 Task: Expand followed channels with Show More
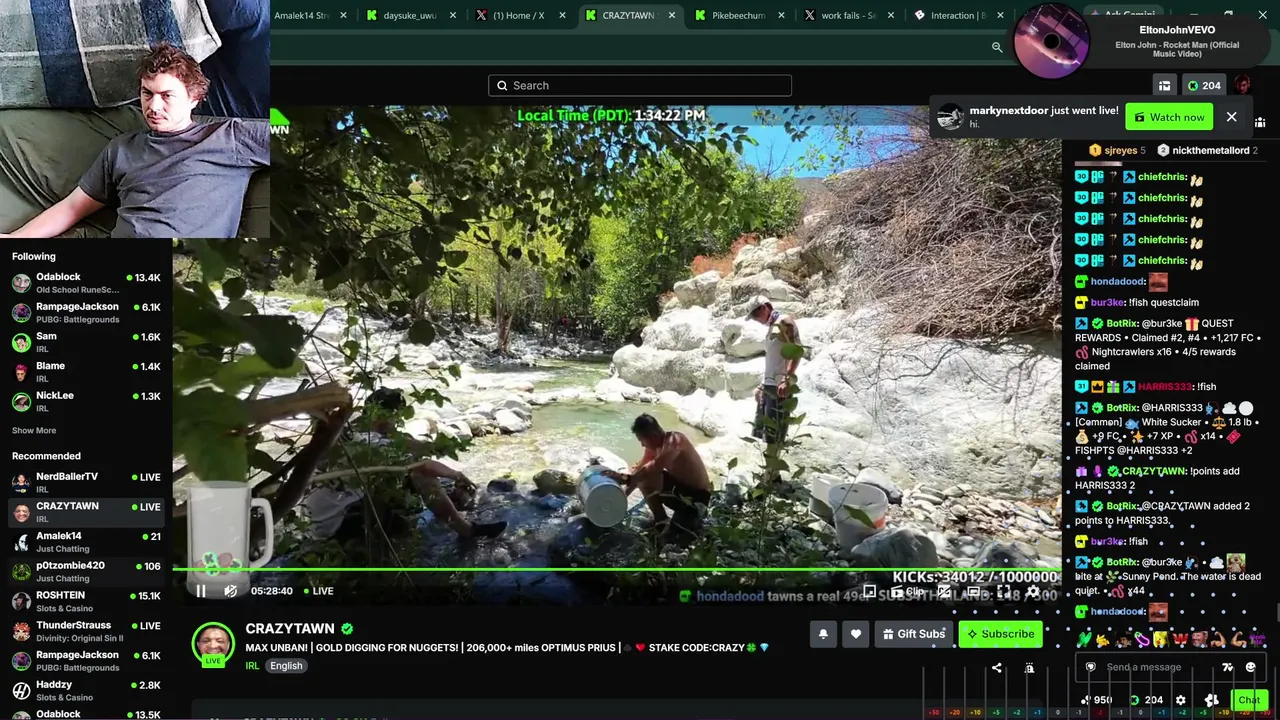[x=34, y=430]
